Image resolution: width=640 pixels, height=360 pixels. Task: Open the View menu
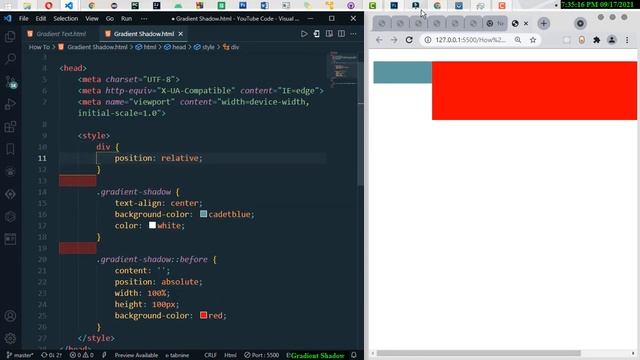tap(92, 19)
